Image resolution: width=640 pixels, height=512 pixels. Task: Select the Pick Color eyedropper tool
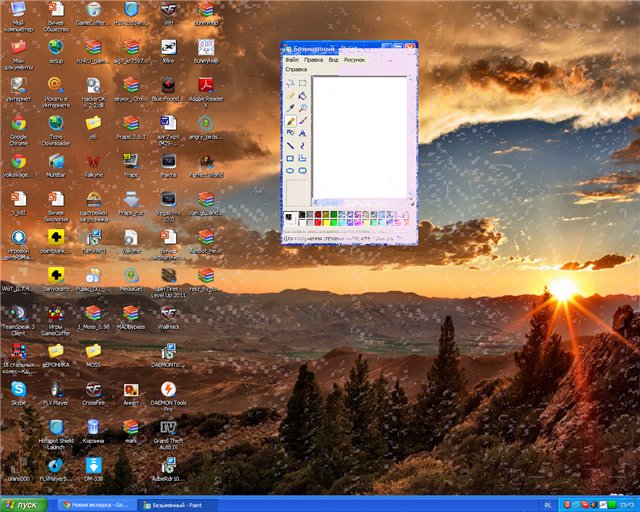coord(291,108)
